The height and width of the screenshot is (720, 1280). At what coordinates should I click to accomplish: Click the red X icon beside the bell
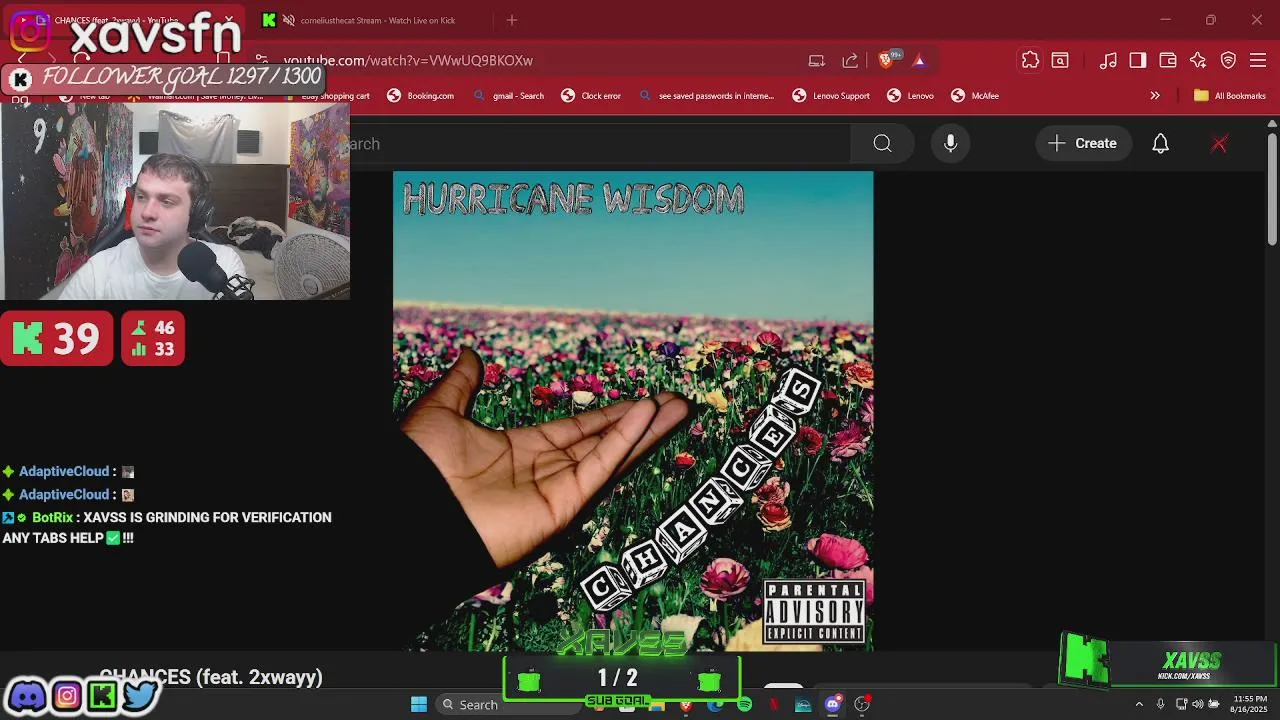[1219, 144]
